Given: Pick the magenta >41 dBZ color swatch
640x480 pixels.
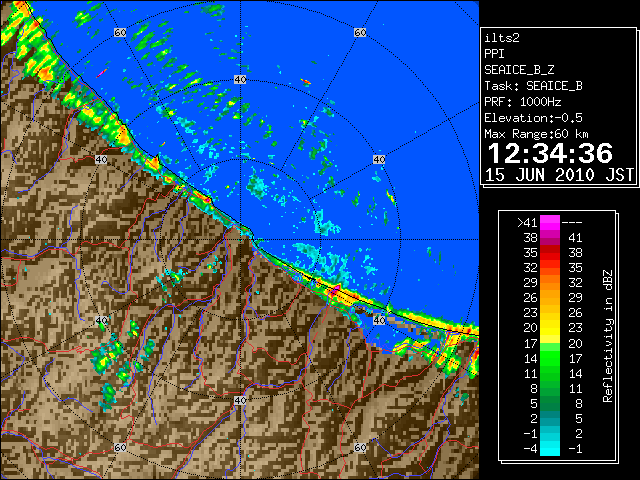Looking at the screenshot, I should [550, 223].
